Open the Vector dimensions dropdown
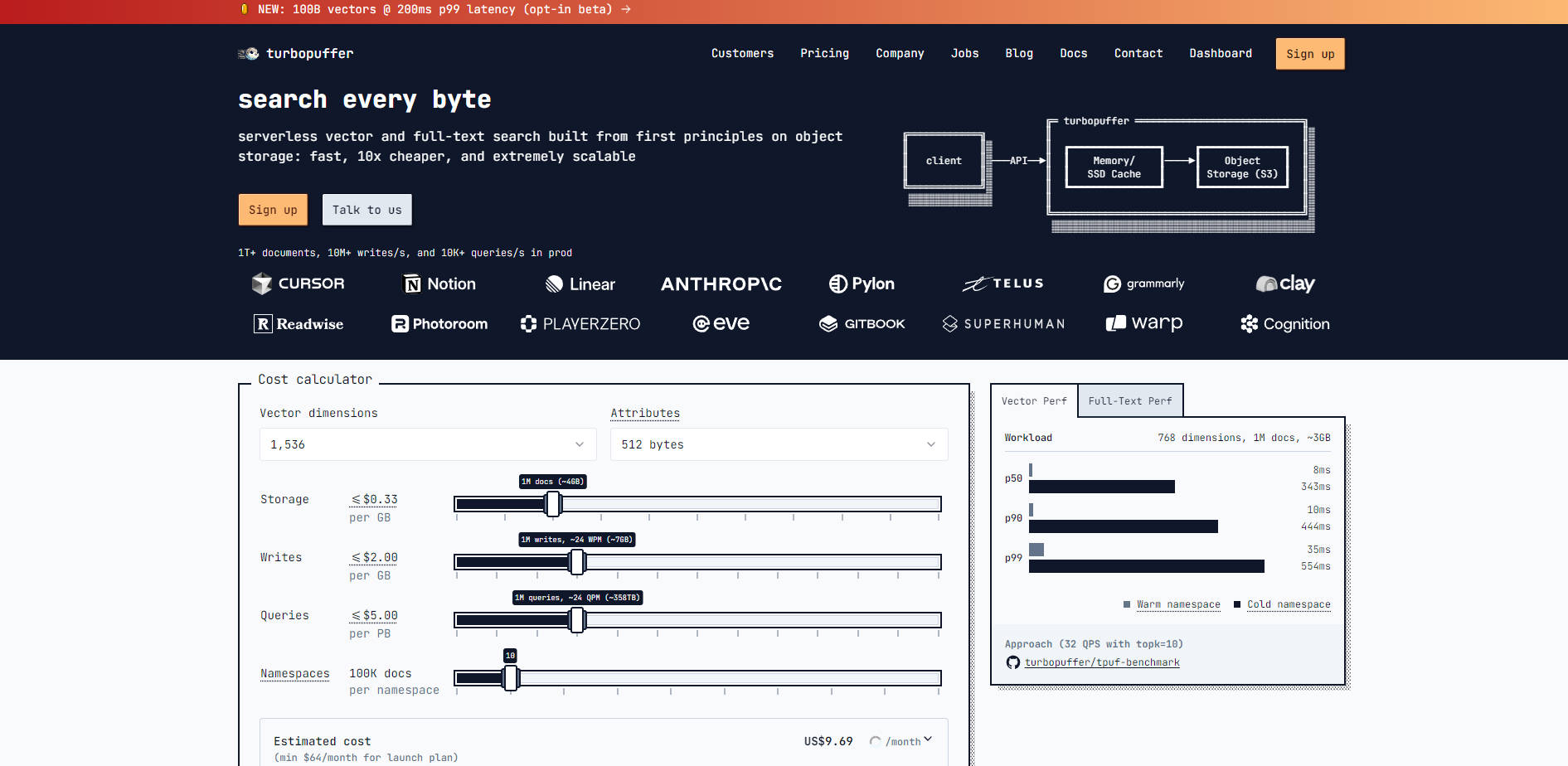 pyautogui.click(x=428, y=444)
